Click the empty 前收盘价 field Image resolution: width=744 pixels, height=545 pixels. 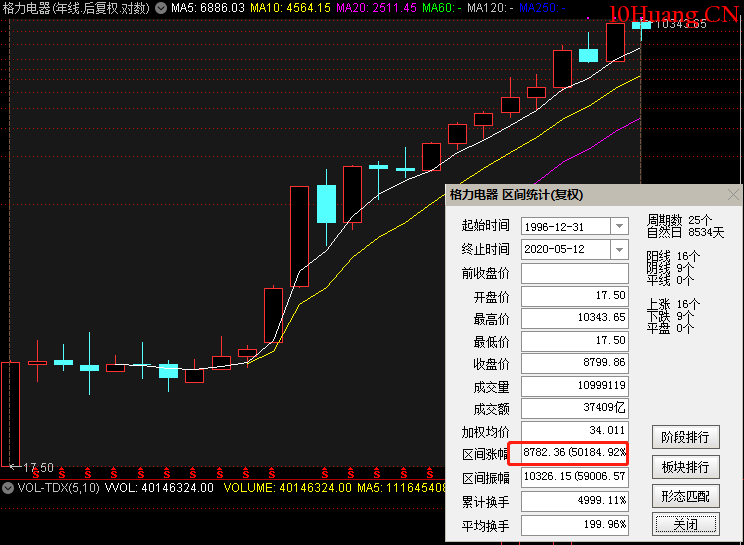575,273
